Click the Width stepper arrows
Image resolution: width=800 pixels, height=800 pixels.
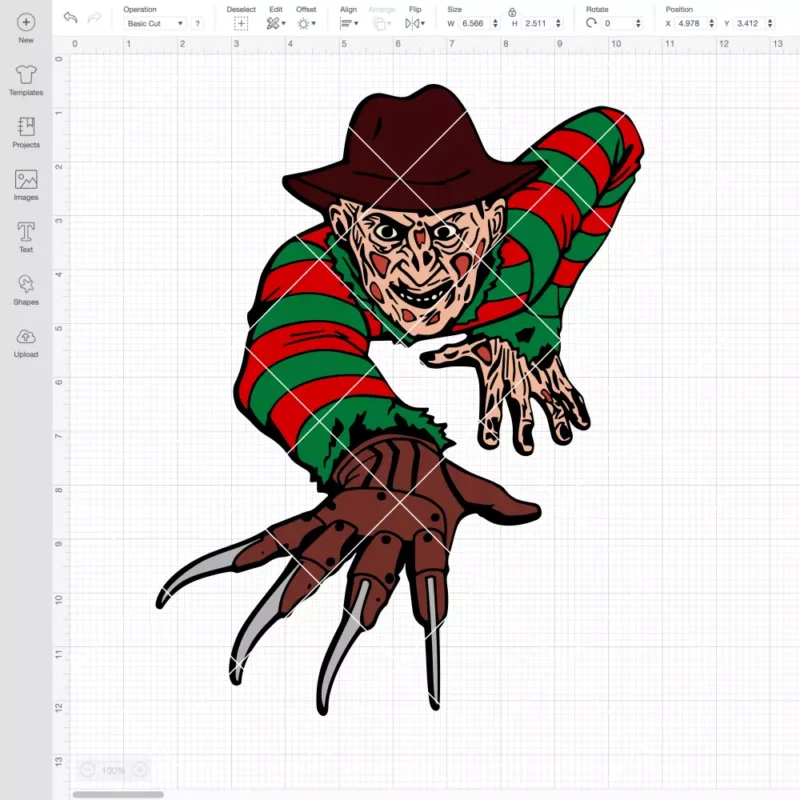pyautogui.click(x=495, y=23)
